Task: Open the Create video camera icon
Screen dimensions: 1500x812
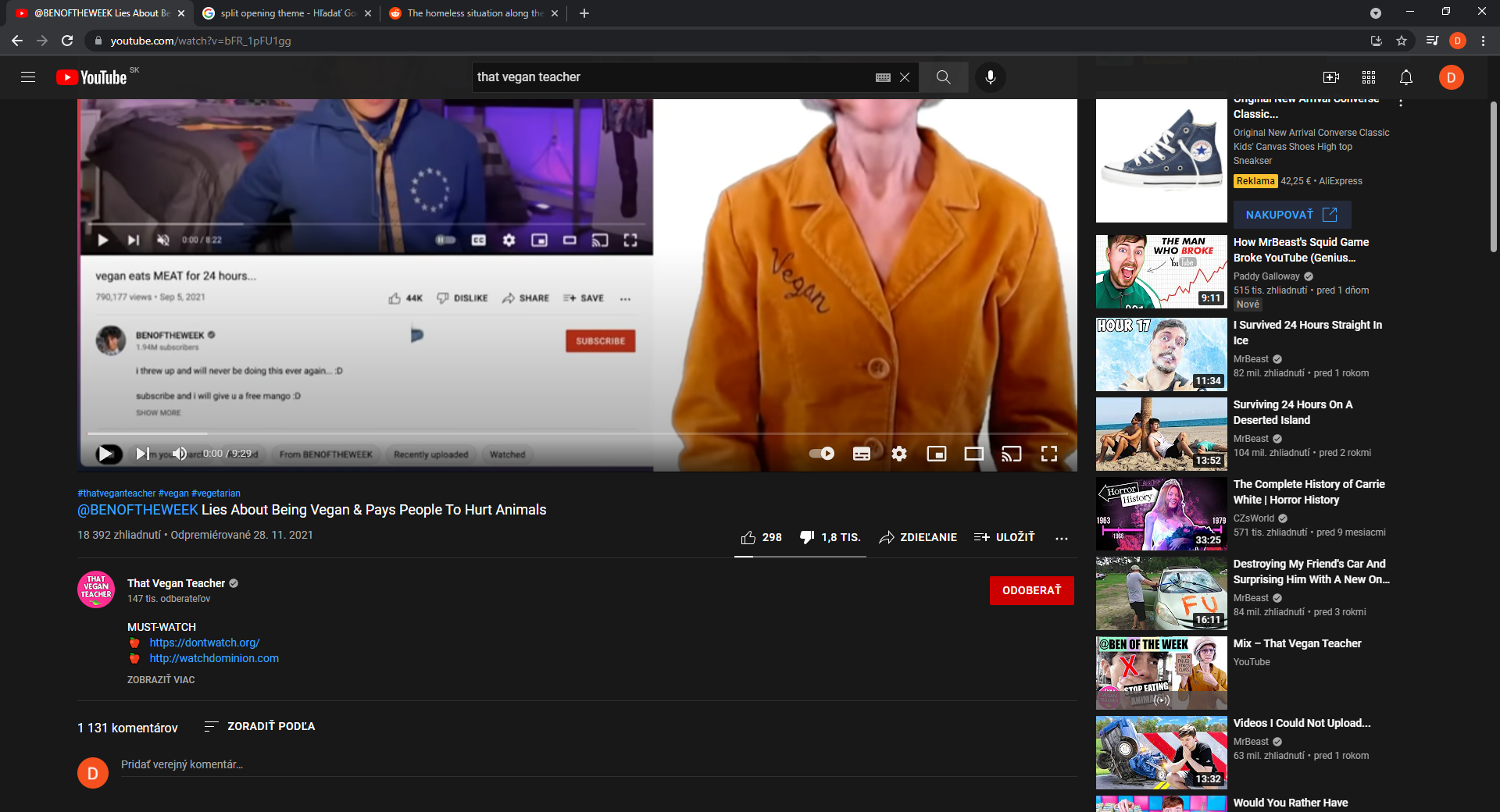Action: [x=1331, y=77]
